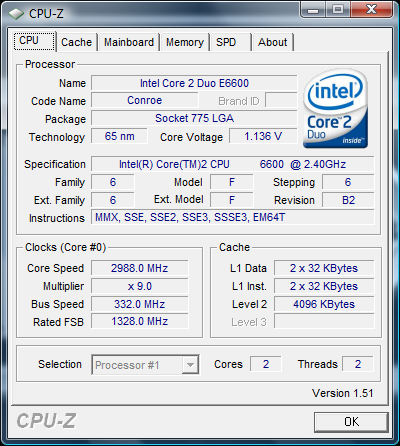Image resolution: width=400 pixels, height=446 pixels.
Task: Click the Multiplier value x 9.0
Action: click(140, 286)
